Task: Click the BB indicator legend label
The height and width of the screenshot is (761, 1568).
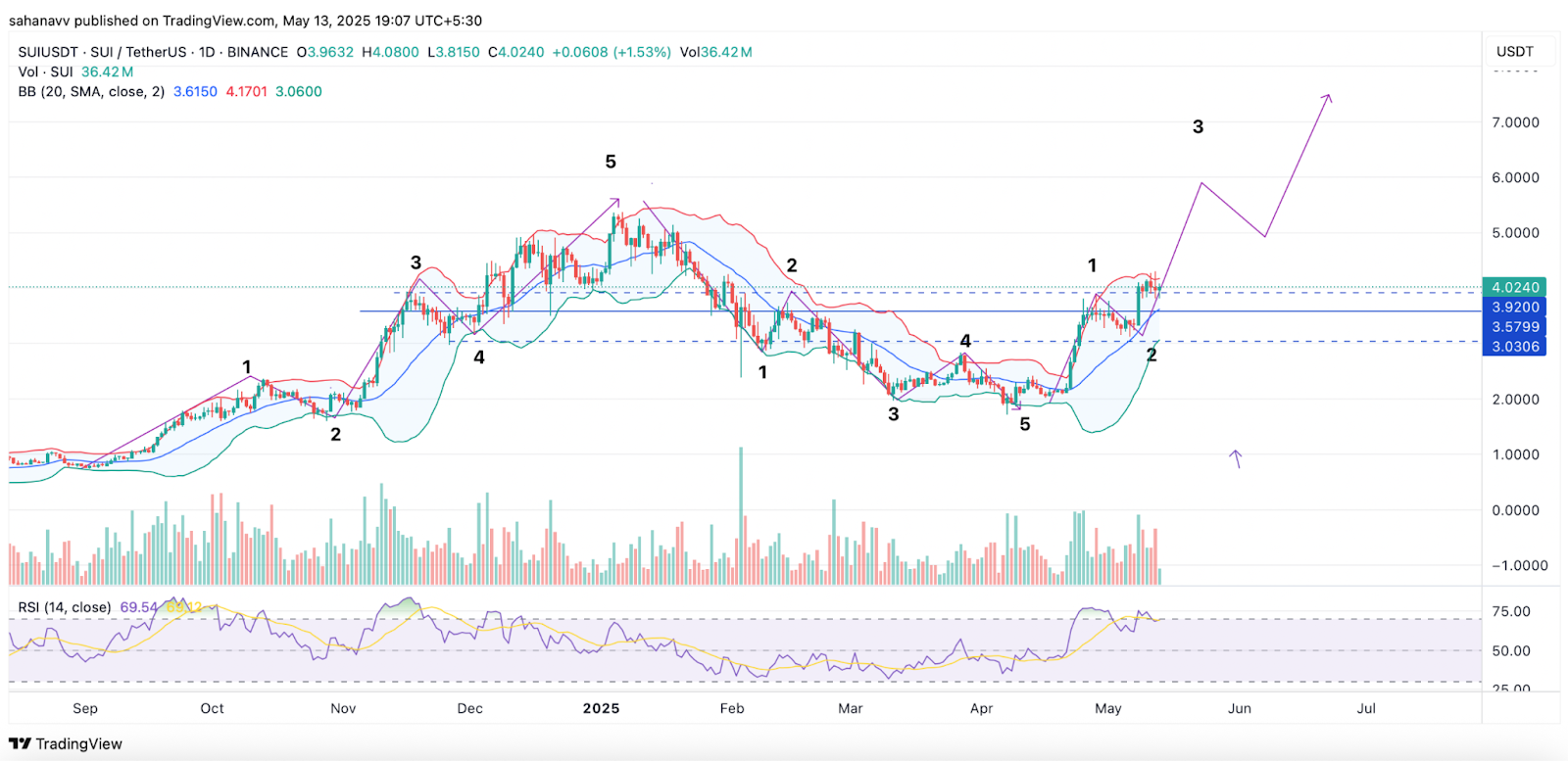Action: tap(91, 91)
